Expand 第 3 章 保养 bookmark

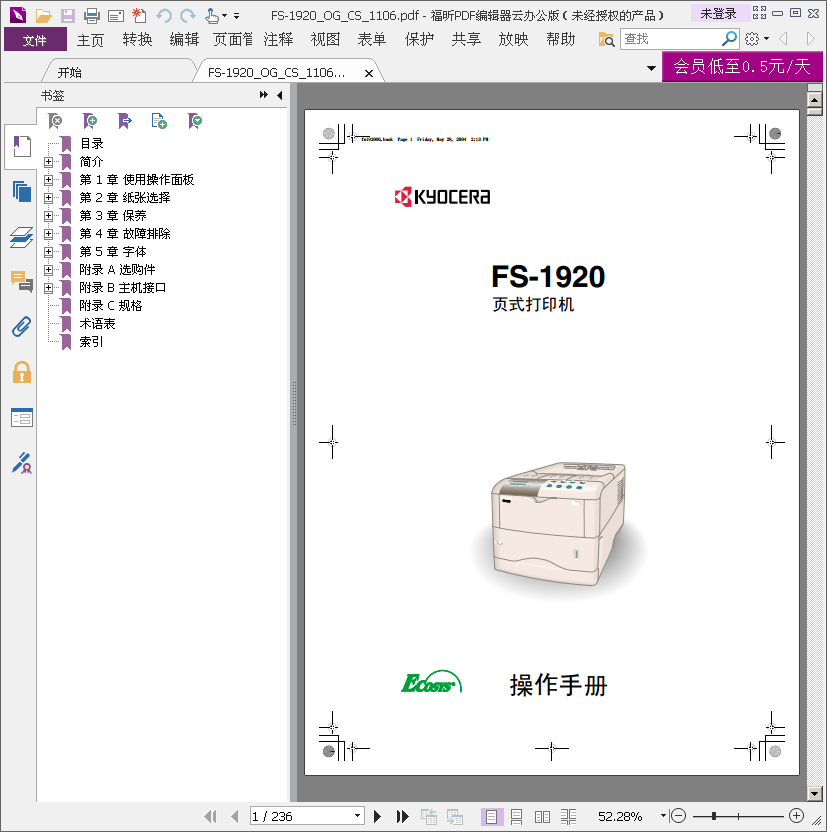click(x=48, y=216)
